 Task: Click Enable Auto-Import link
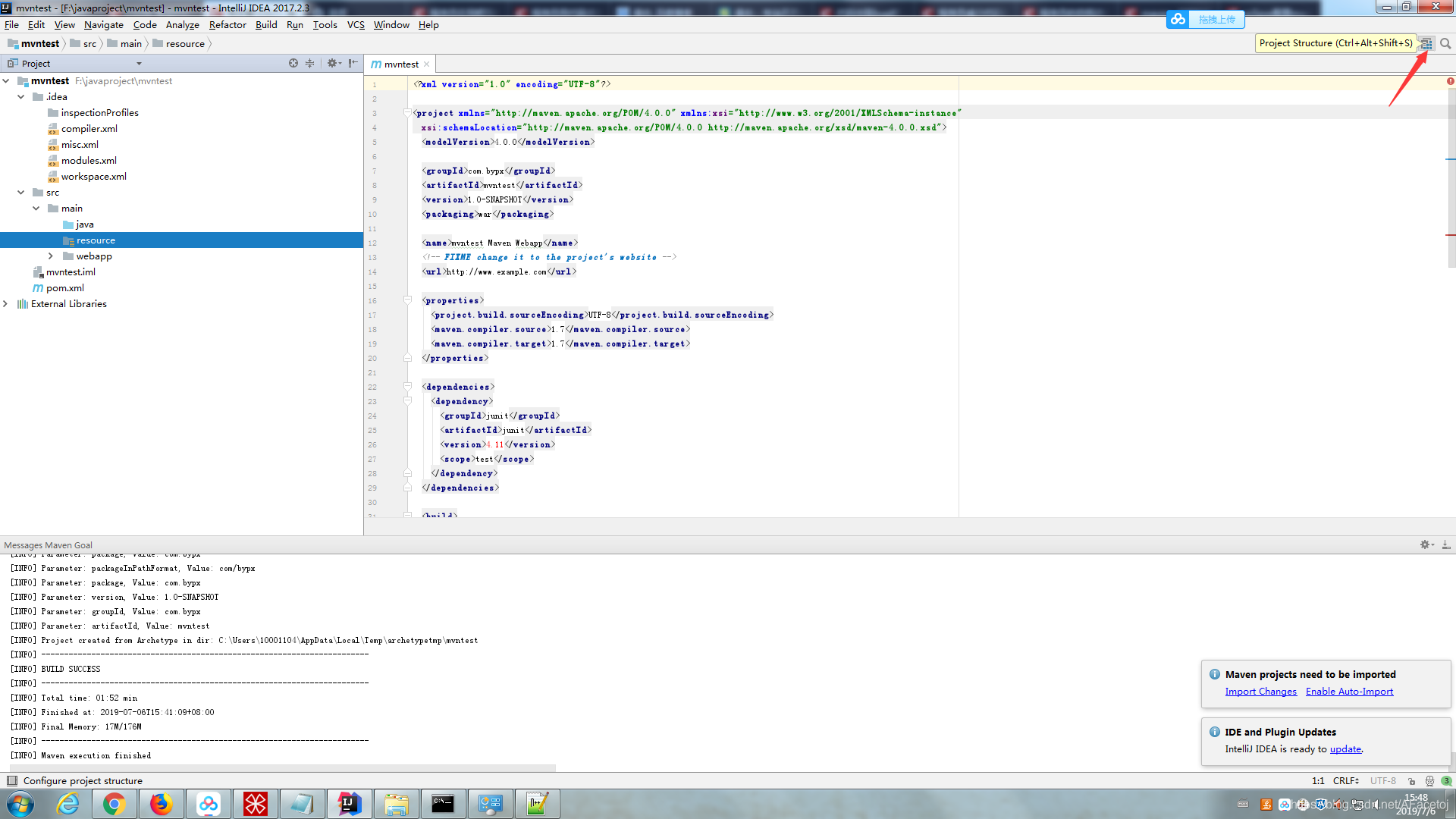pyautogui.click(x=1349, y=692)
